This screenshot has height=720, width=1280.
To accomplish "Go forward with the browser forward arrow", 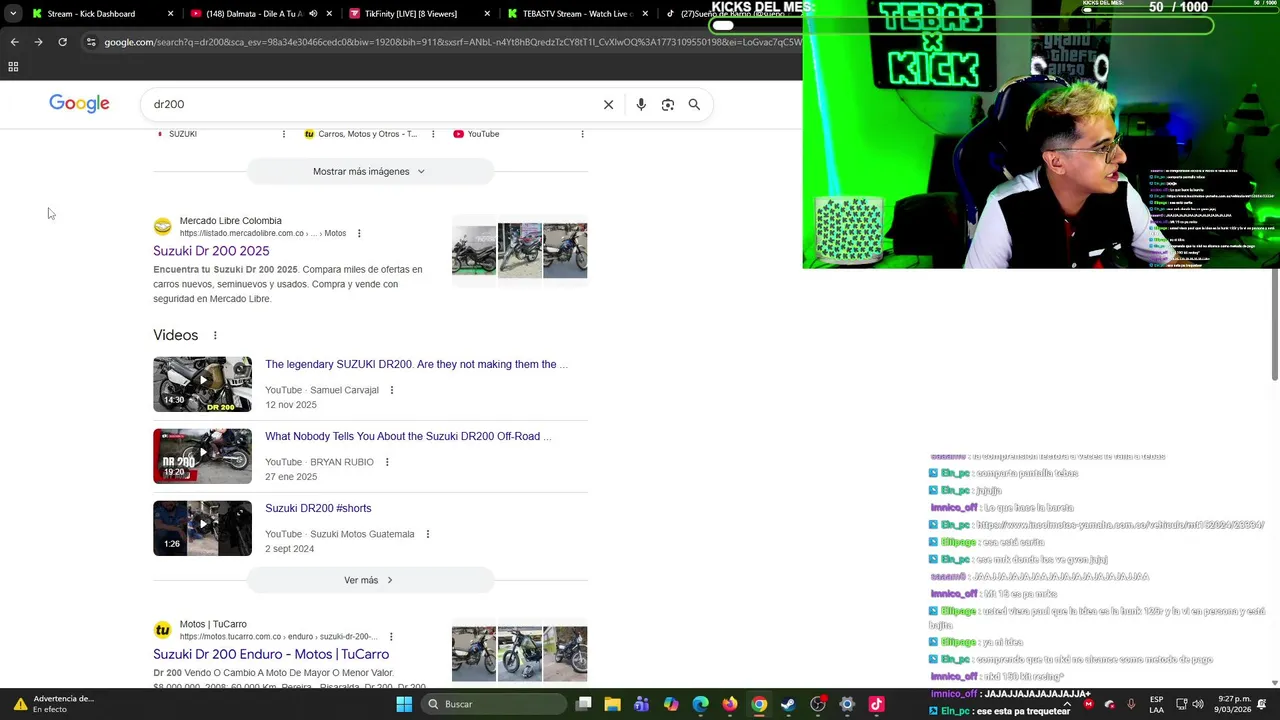I will coord(38,42).
